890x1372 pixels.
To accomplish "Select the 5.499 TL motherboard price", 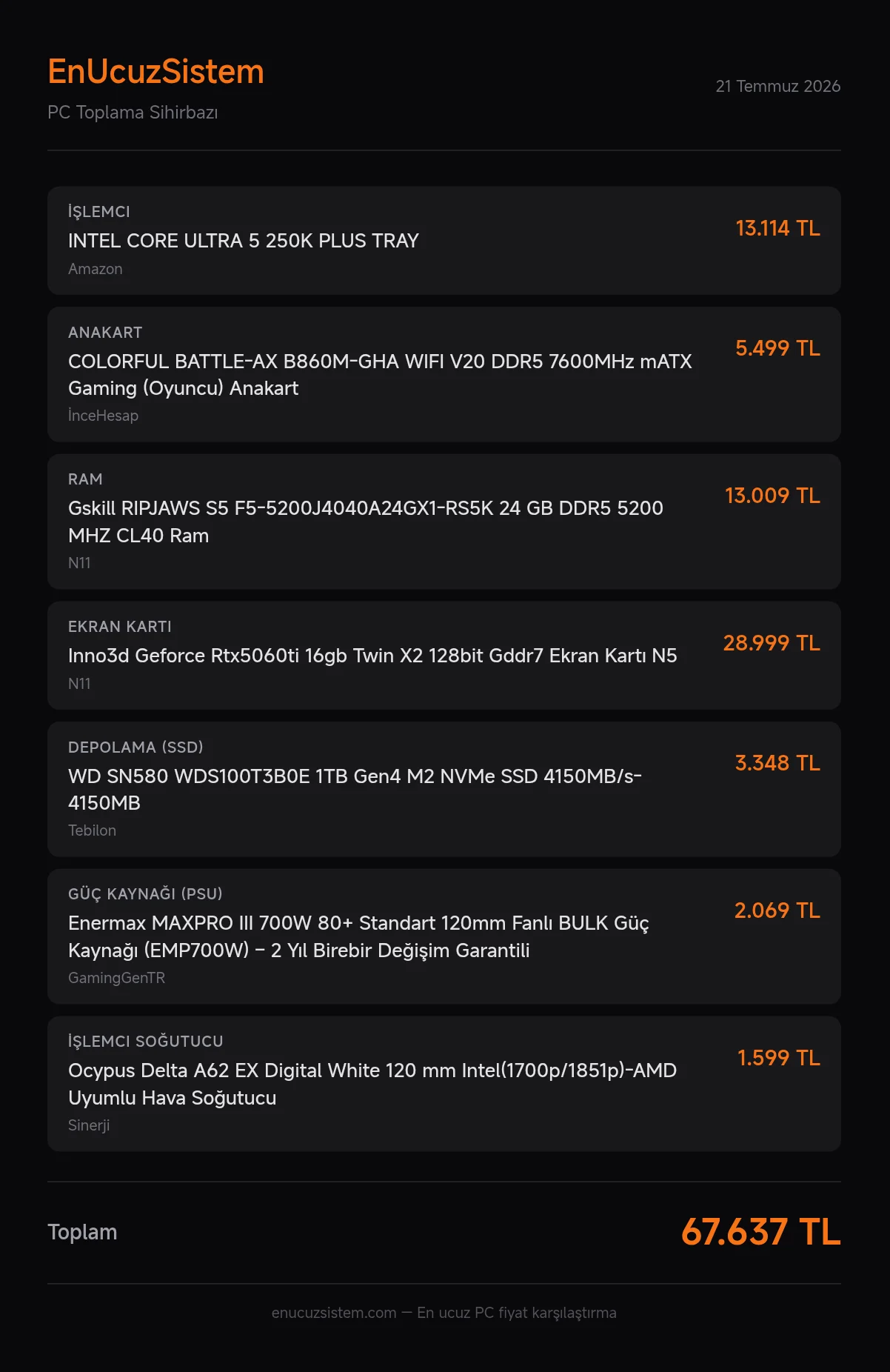I will click(x=777, y=348).
